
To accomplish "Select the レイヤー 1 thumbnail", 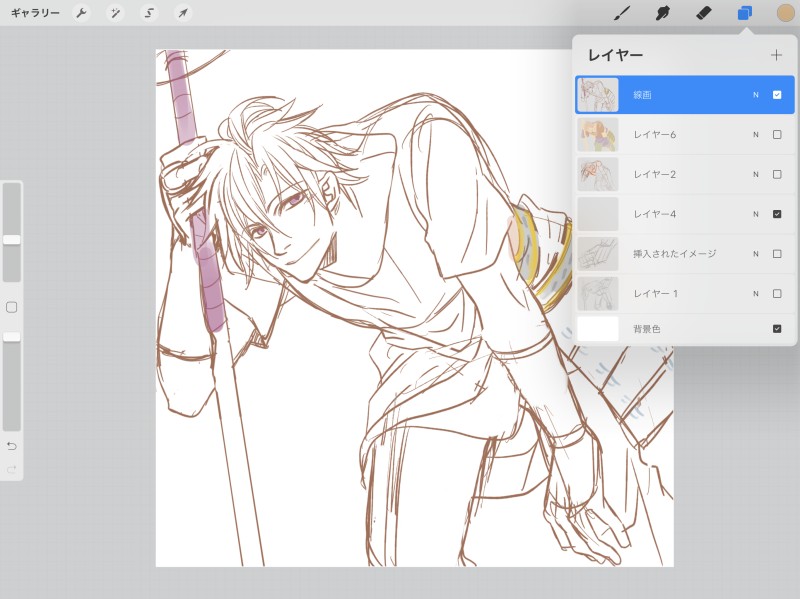I will click(597, 293).
